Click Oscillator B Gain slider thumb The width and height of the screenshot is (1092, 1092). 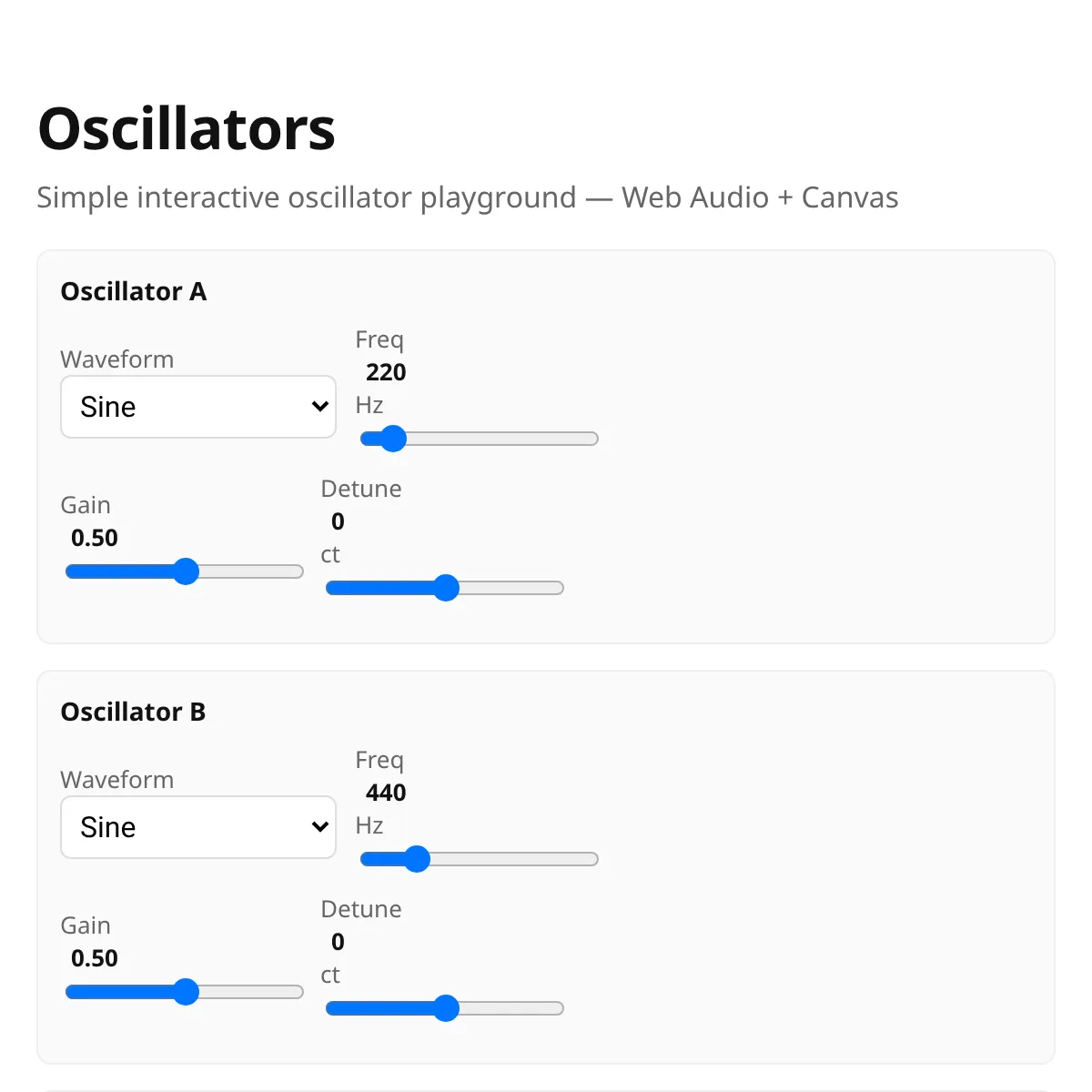(x=186, y=992)
